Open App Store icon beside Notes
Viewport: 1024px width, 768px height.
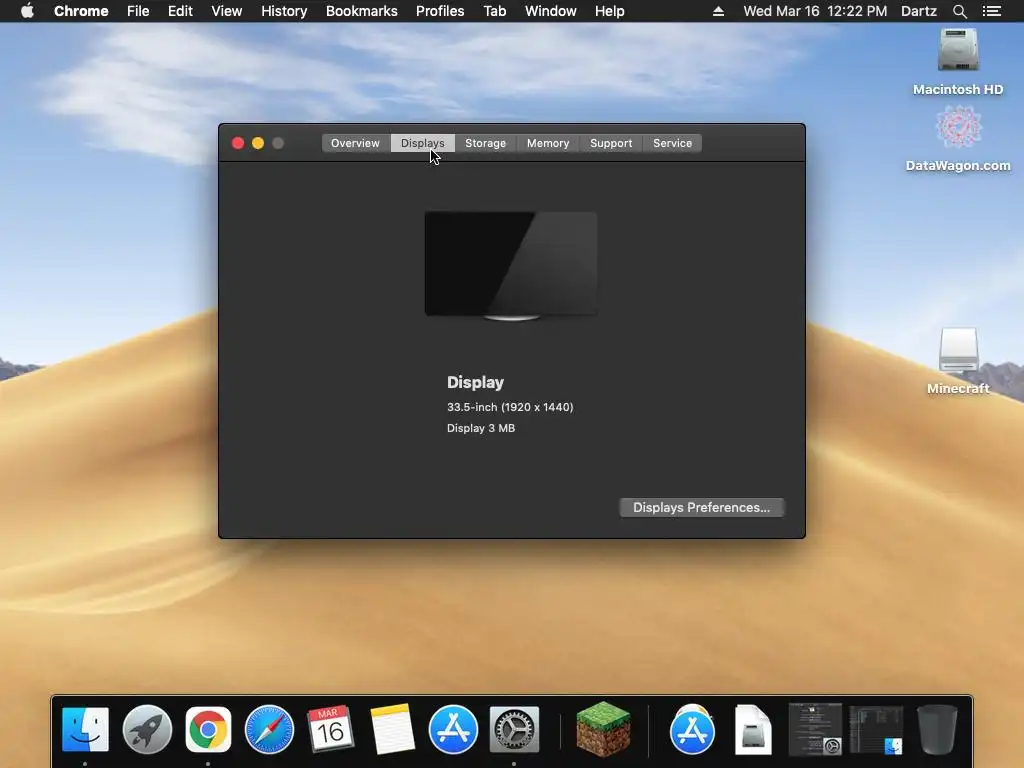[x=453, y=729]
